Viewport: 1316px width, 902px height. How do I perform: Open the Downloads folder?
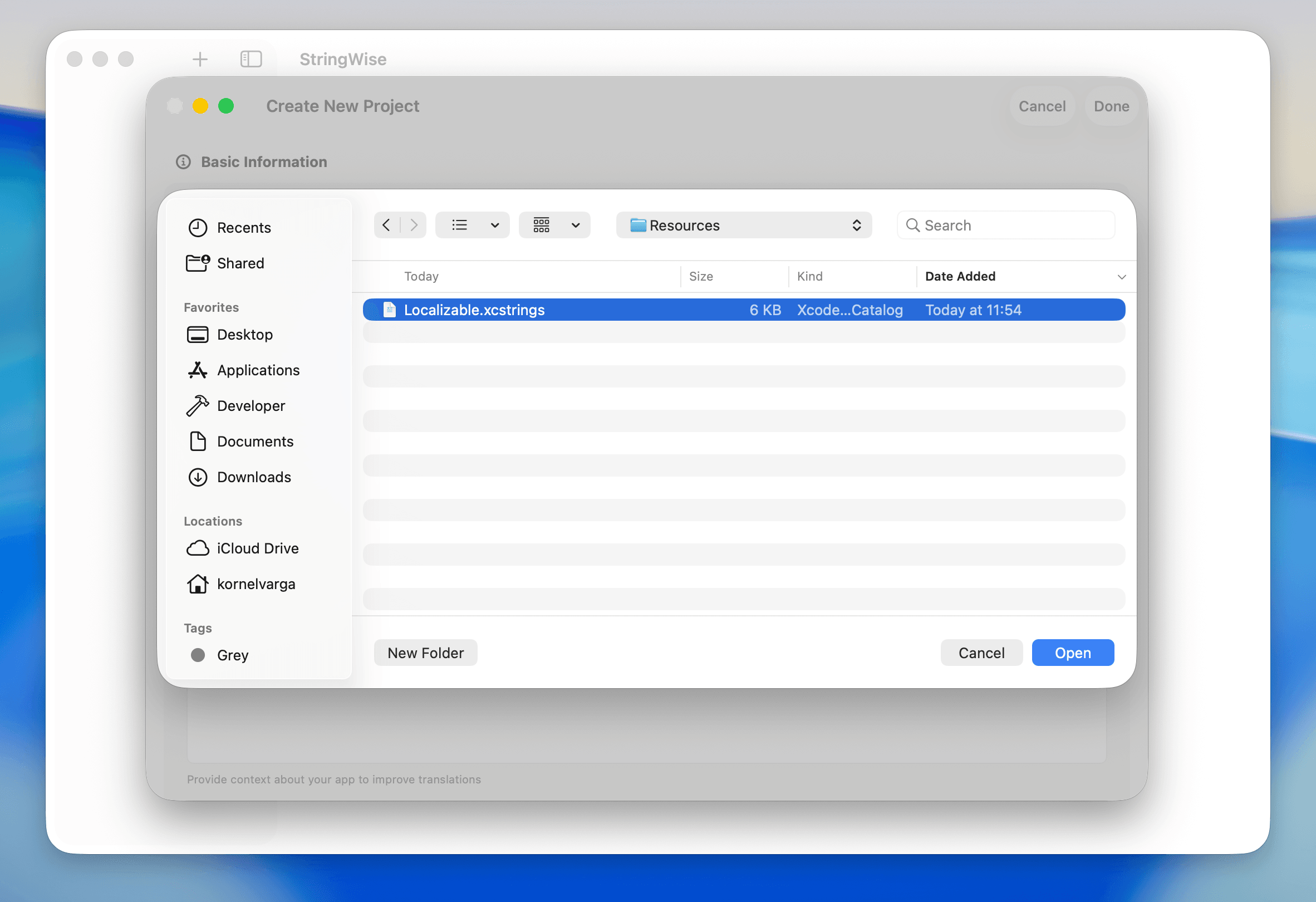point(254,477)
